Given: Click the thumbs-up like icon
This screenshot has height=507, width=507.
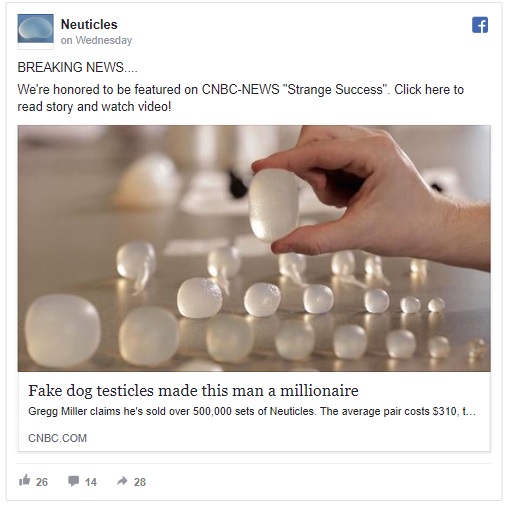Looking at the screenshot, I should [x=25, y=480].
